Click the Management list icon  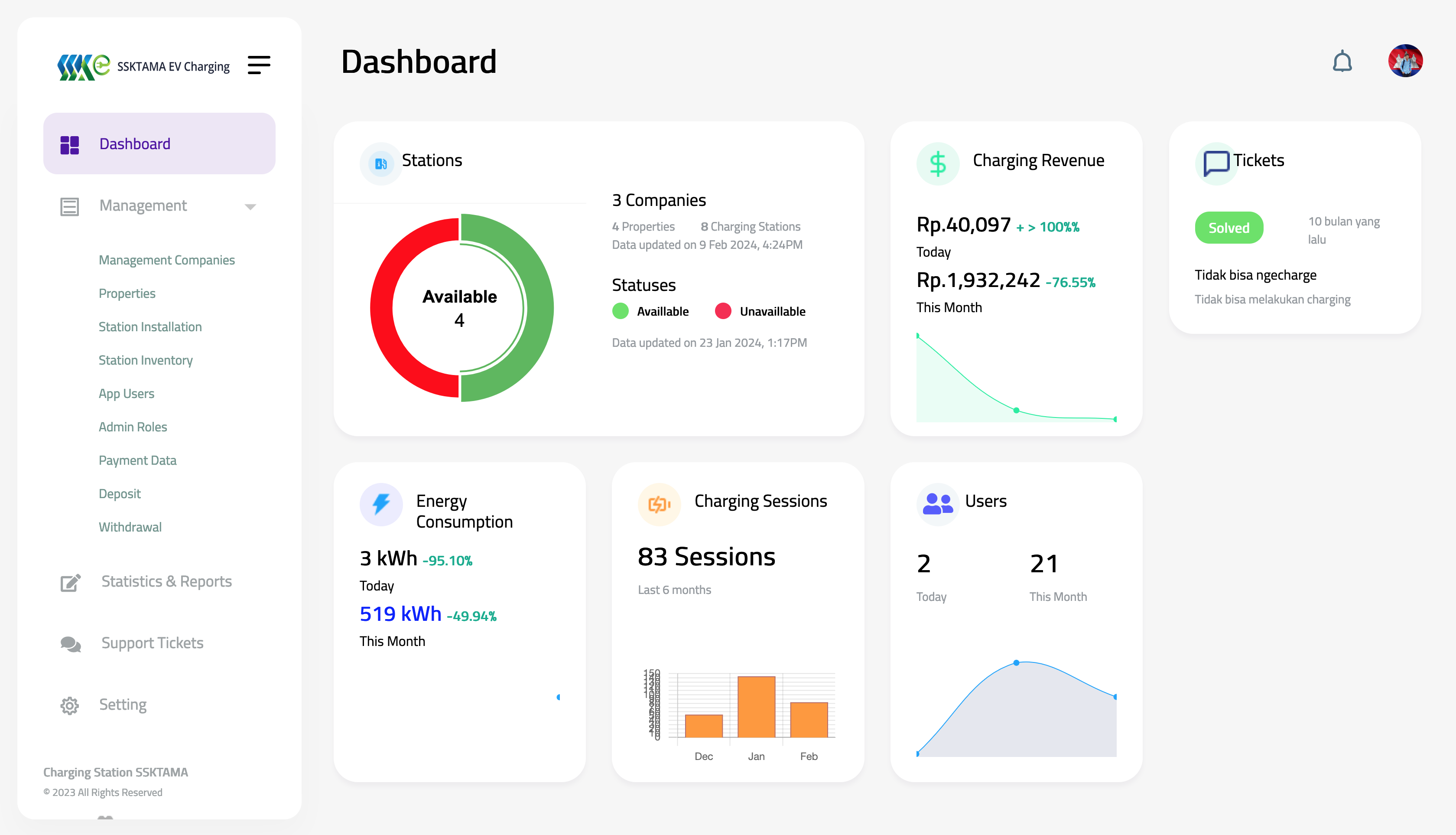[x=70, y=206]
